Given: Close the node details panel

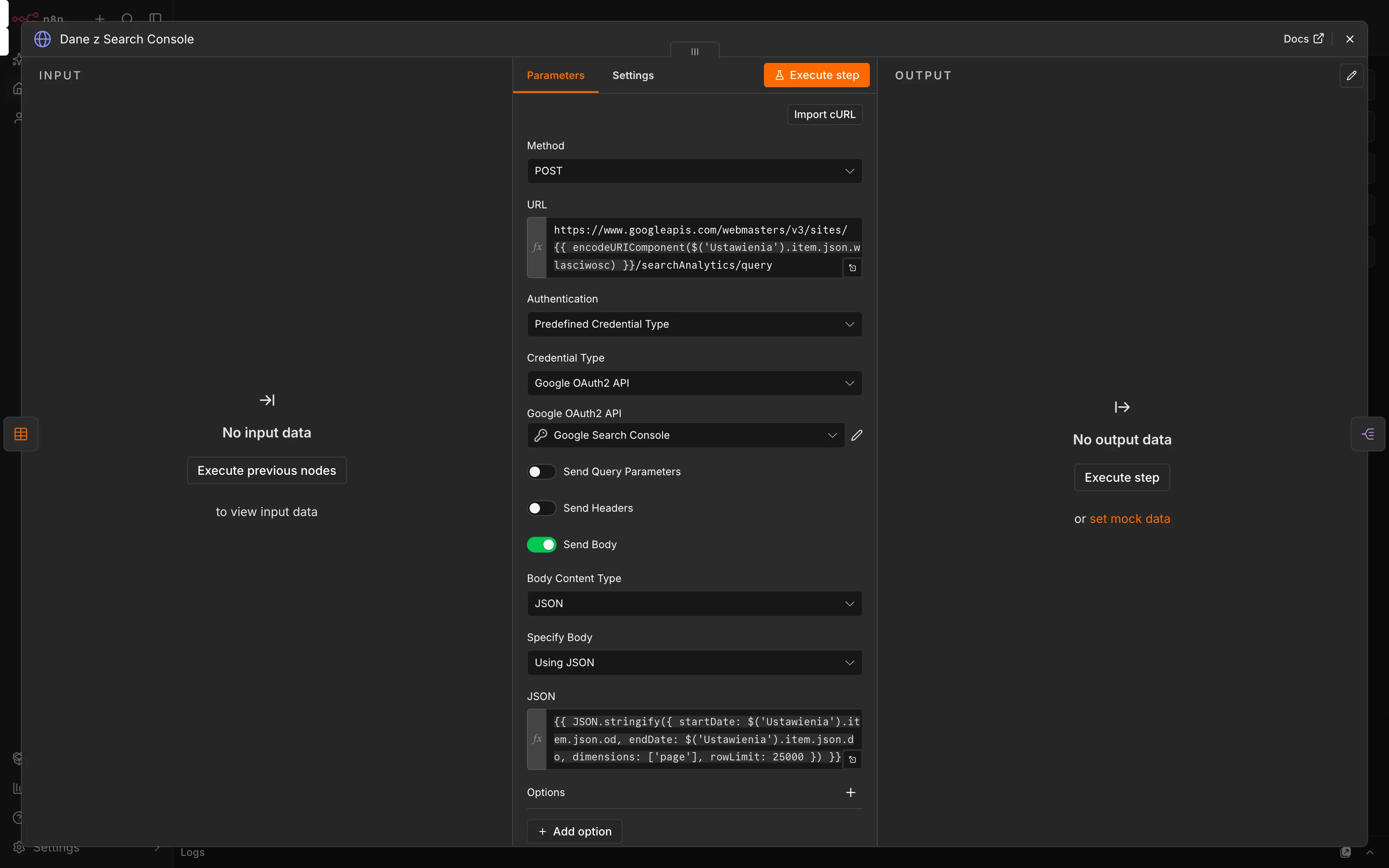Looking at the screenshot, I should 1350,39.
